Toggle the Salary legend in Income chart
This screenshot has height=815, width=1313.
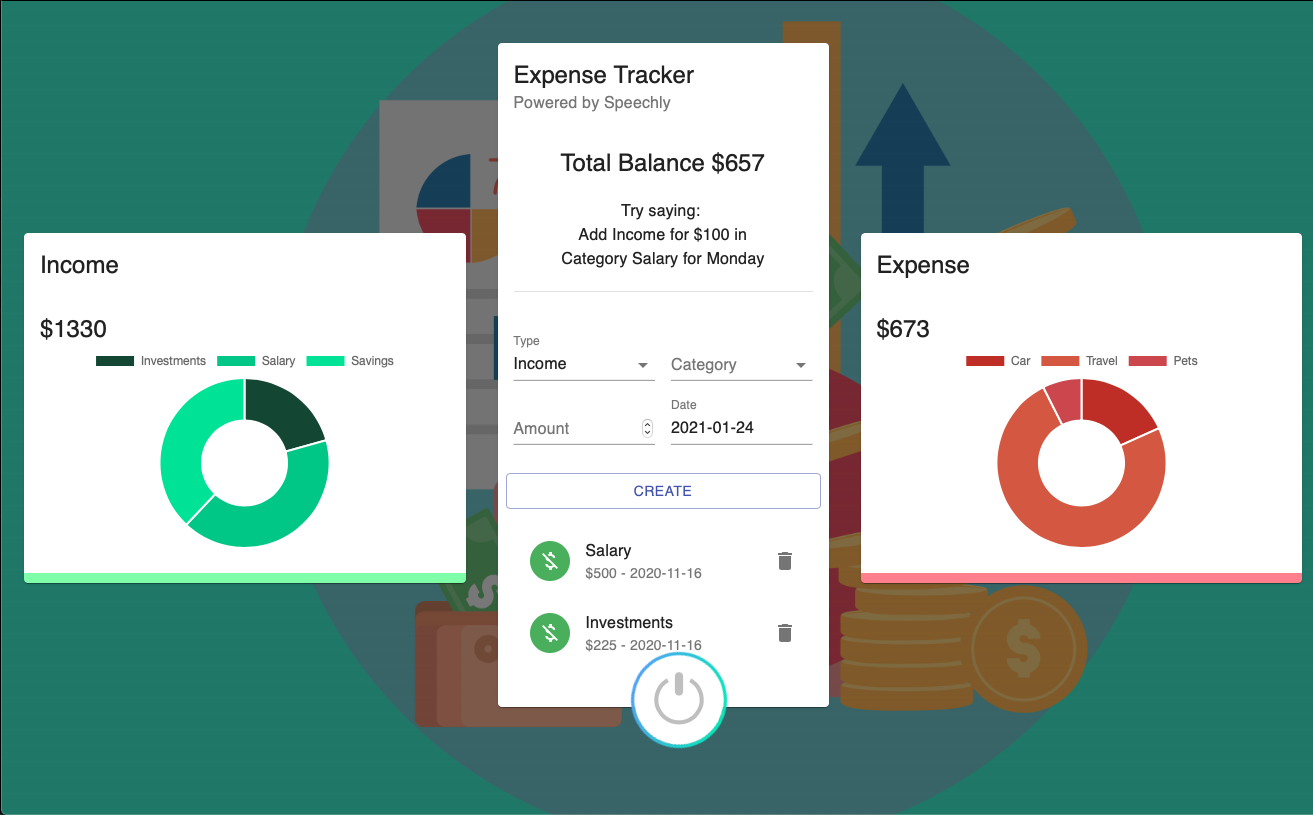(256, 361)
